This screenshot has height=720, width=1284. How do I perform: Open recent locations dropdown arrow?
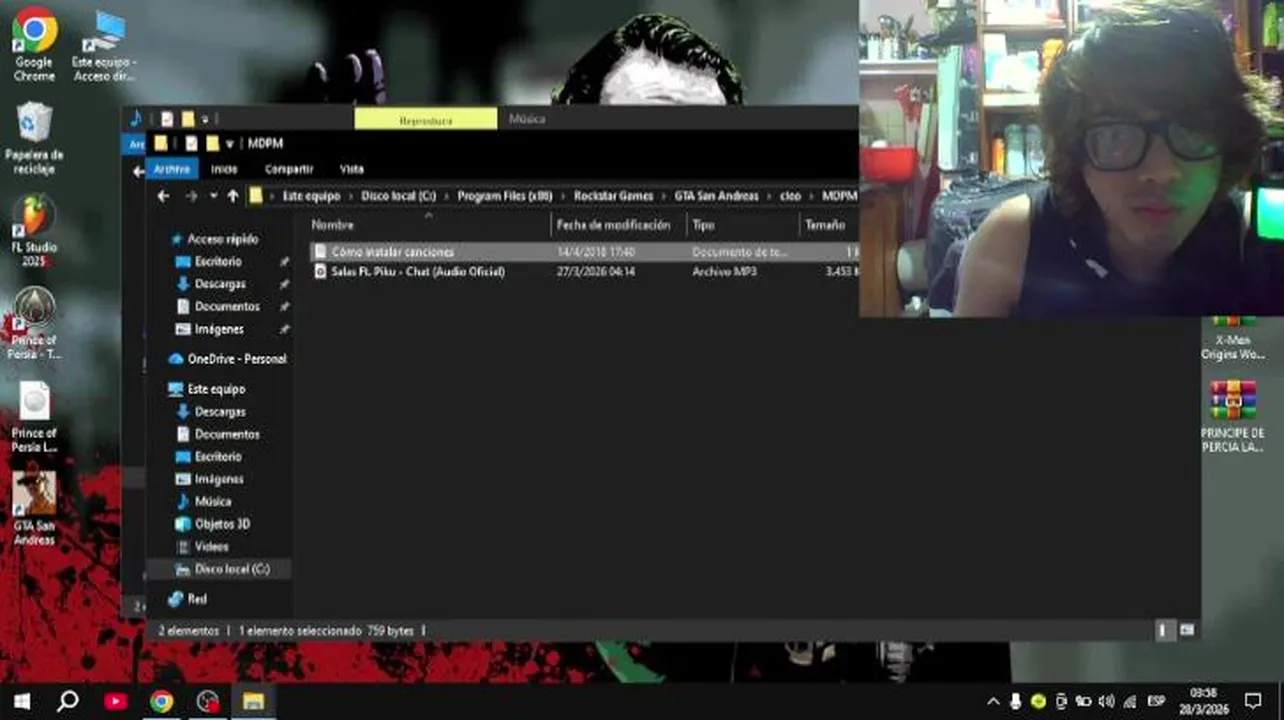point(213,196)
